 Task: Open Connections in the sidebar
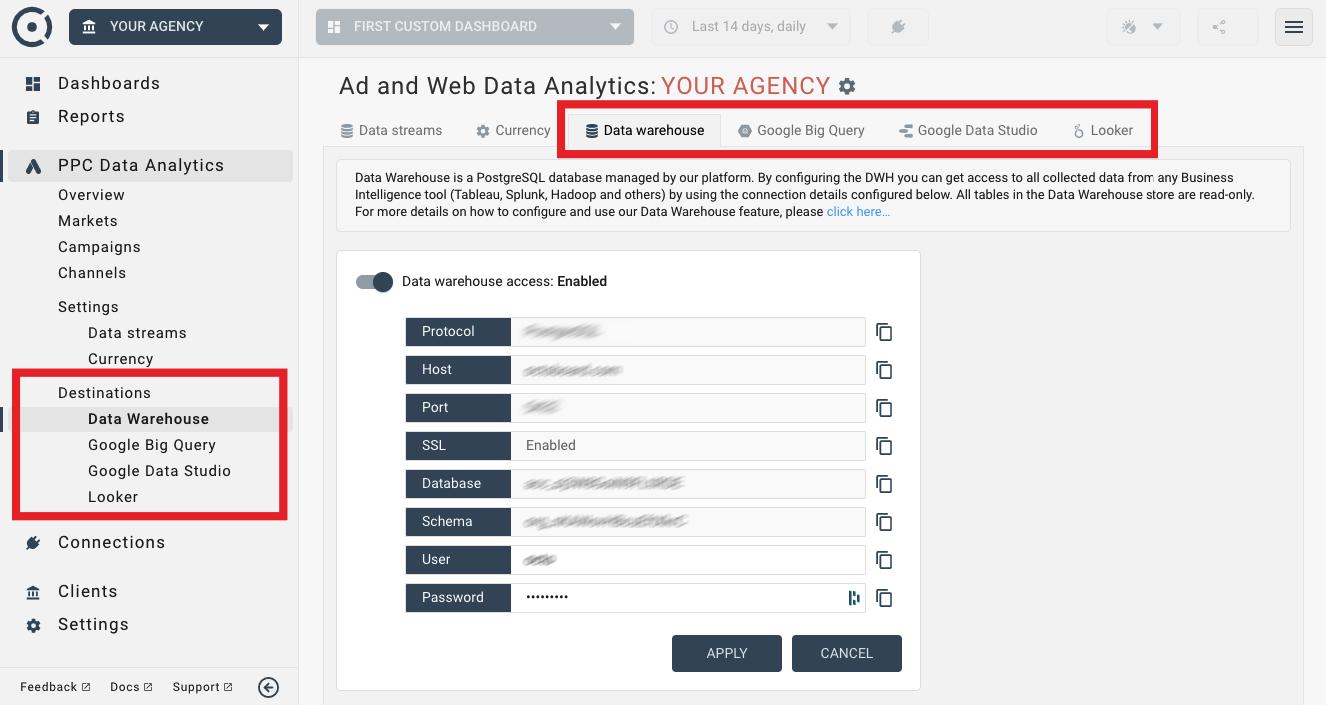(x=111, y=543)
